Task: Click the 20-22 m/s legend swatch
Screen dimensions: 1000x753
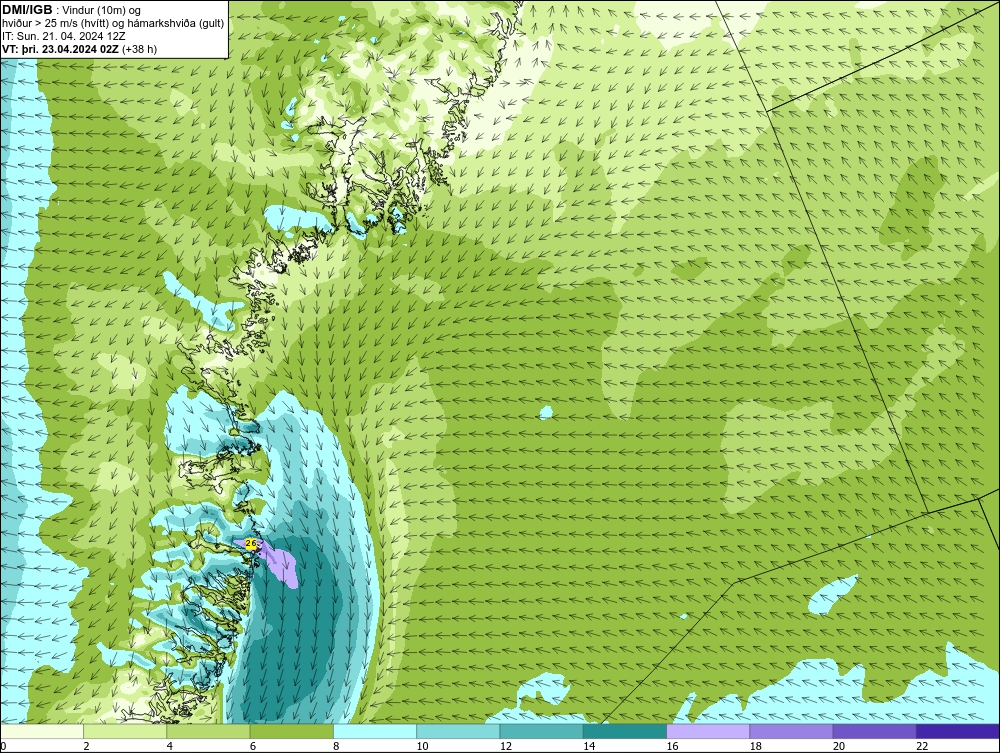Action: tap(874, 731)
